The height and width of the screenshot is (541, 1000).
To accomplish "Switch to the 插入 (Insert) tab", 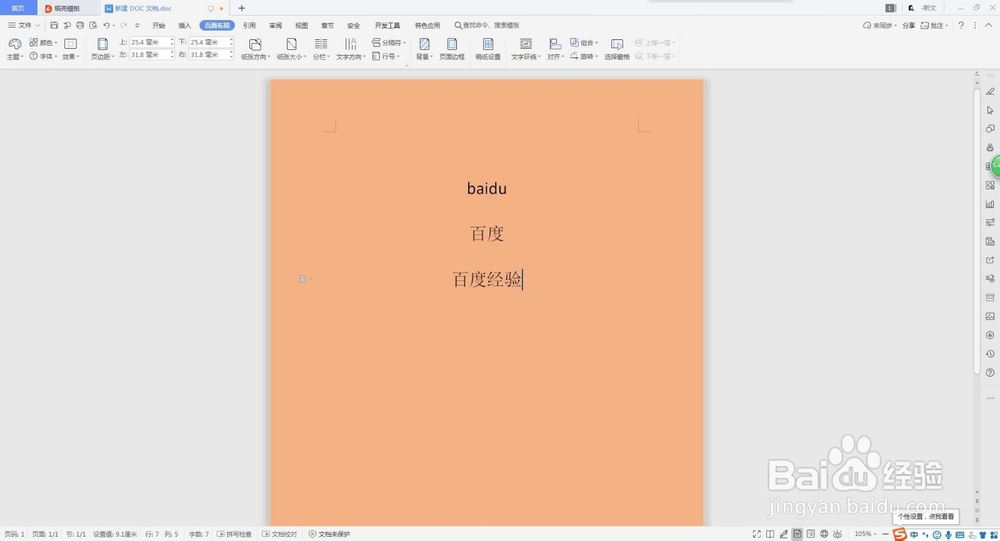I will (184, 26).
